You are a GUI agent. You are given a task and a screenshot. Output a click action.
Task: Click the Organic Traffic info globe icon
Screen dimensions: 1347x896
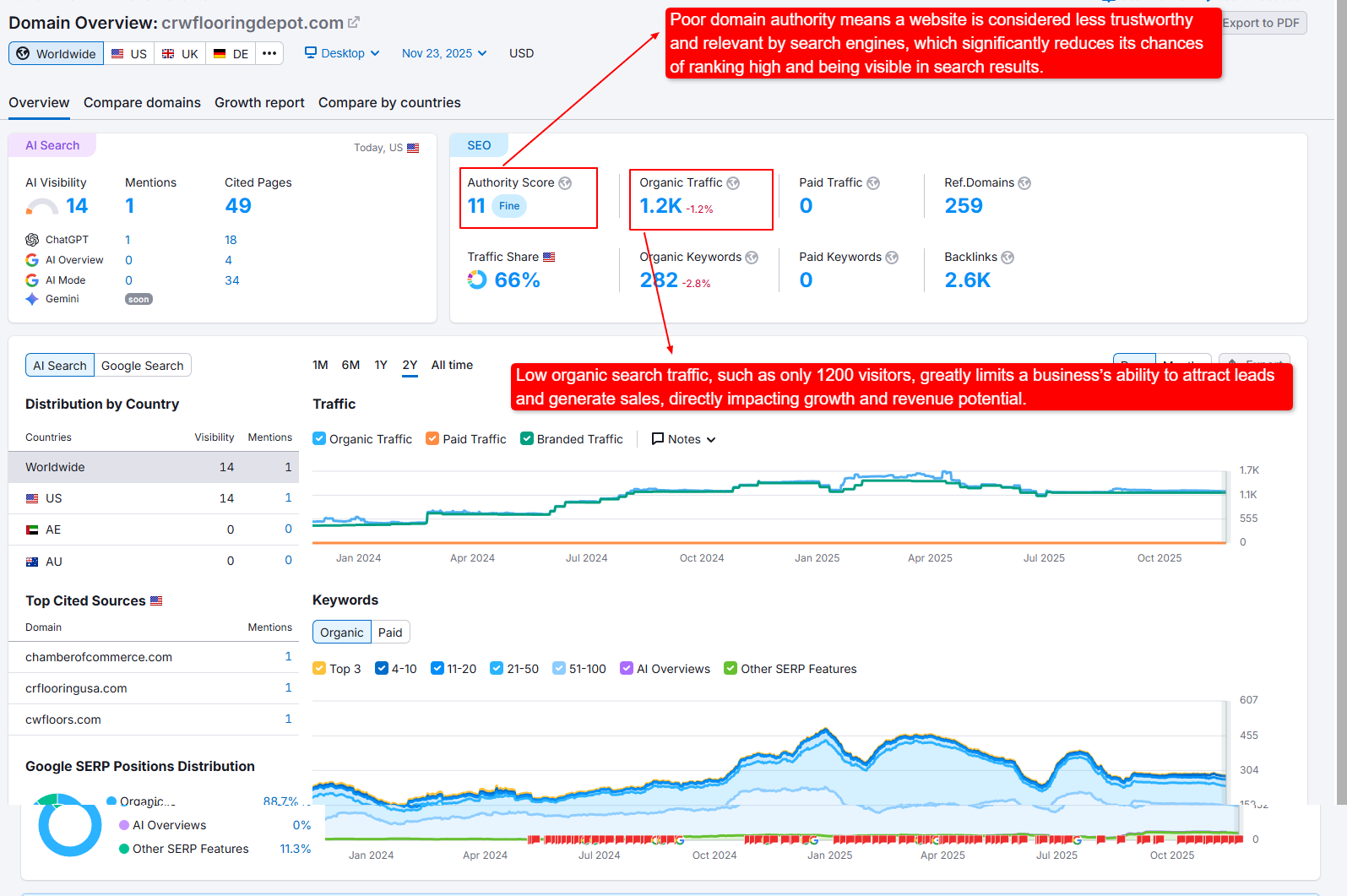click(x=733, y=183)
